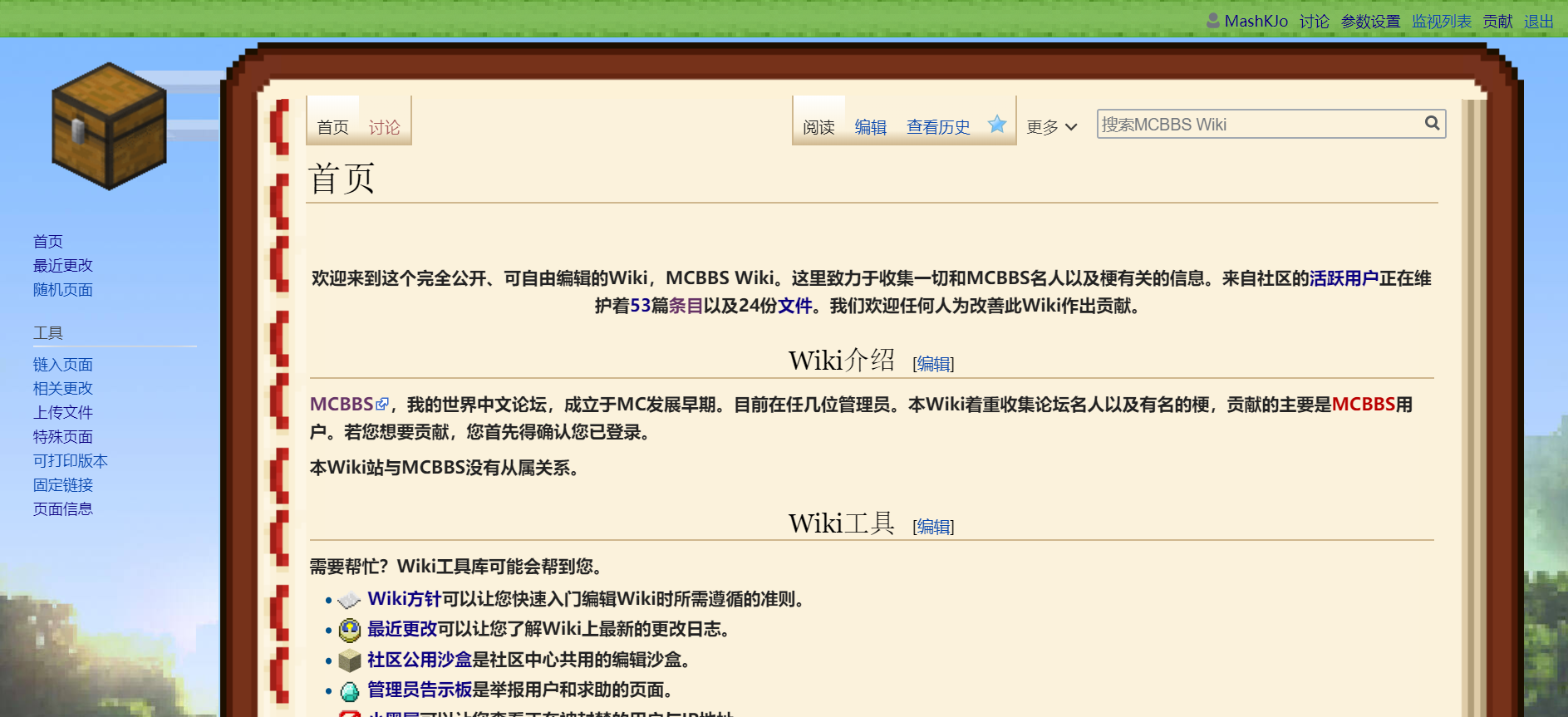The width and height of the screenshot is (1568, 717).
Task: Open the 编辑 tab in the page header
Action: pos(871,127)
